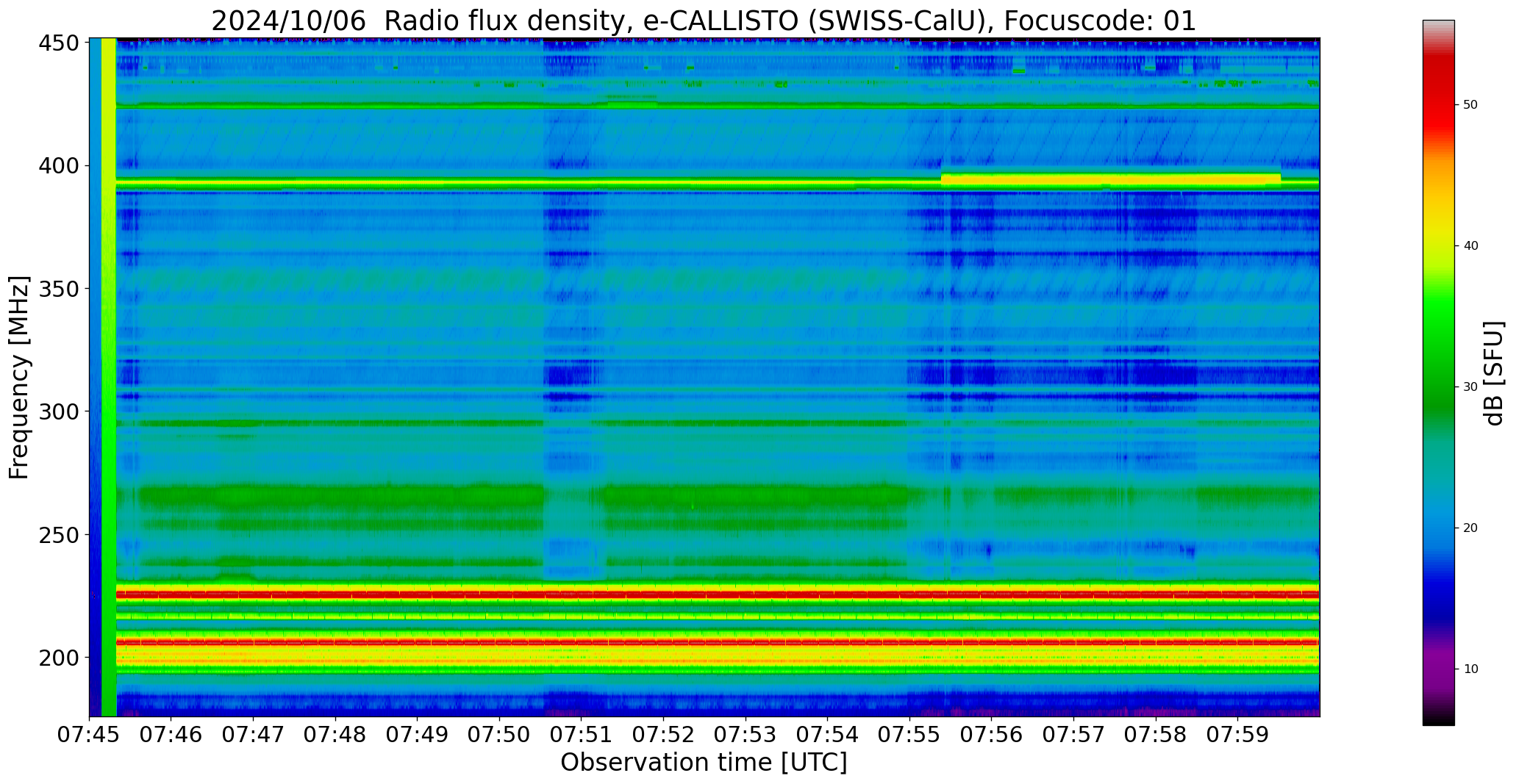The width and height of the screenshot is (1516, 784).
Task: Click the 07:55 time tick label
Action: click(x=909, y=735)
